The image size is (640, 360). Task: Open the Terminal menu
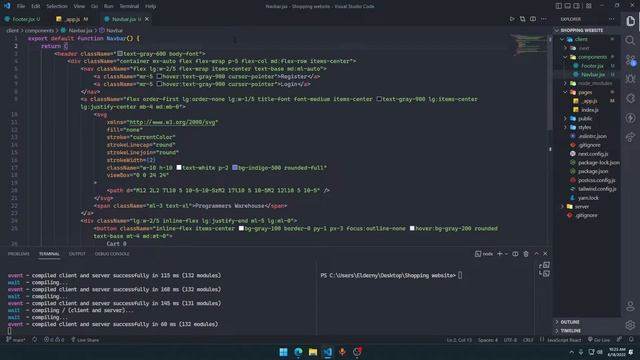[129, 6]
